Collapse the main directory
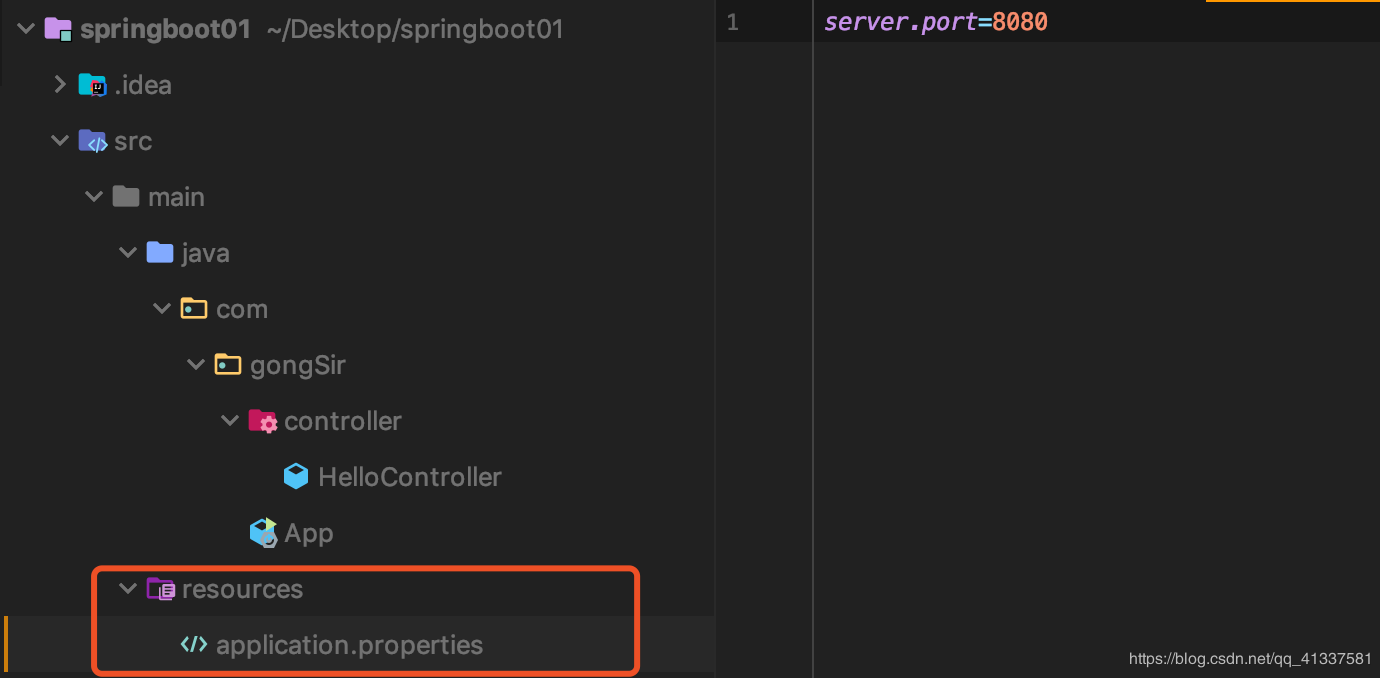The image size is (1380, 678). [x=94, y=197]
